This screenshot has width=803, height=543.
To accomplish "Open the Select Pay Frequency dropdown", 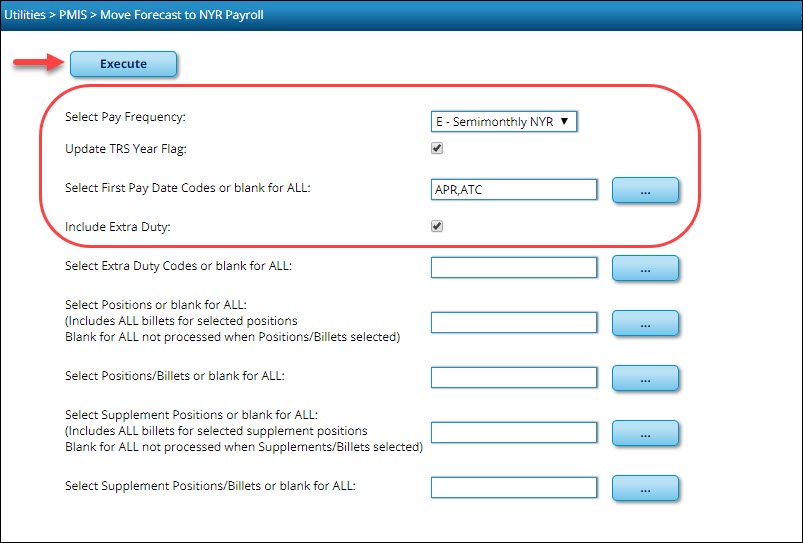I will pos(505,121).
